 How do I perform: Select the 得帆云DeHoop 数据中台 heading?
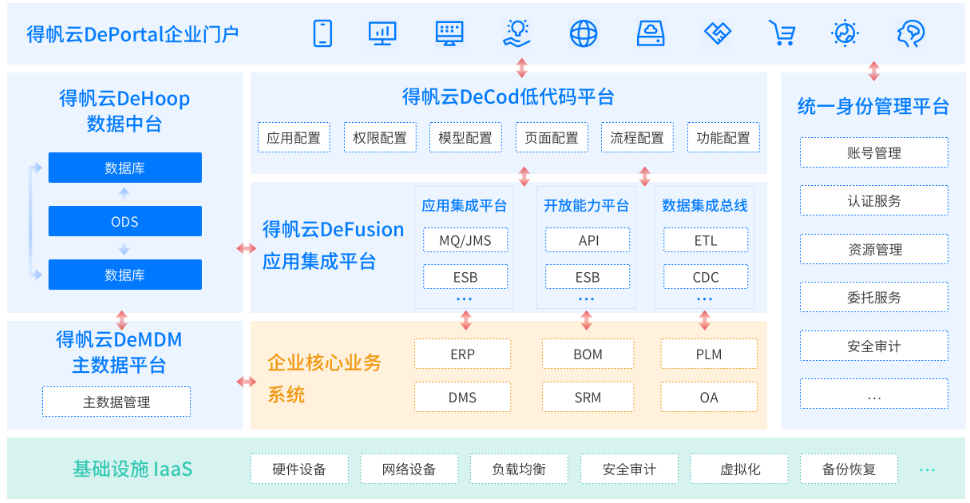pos(124,111)
